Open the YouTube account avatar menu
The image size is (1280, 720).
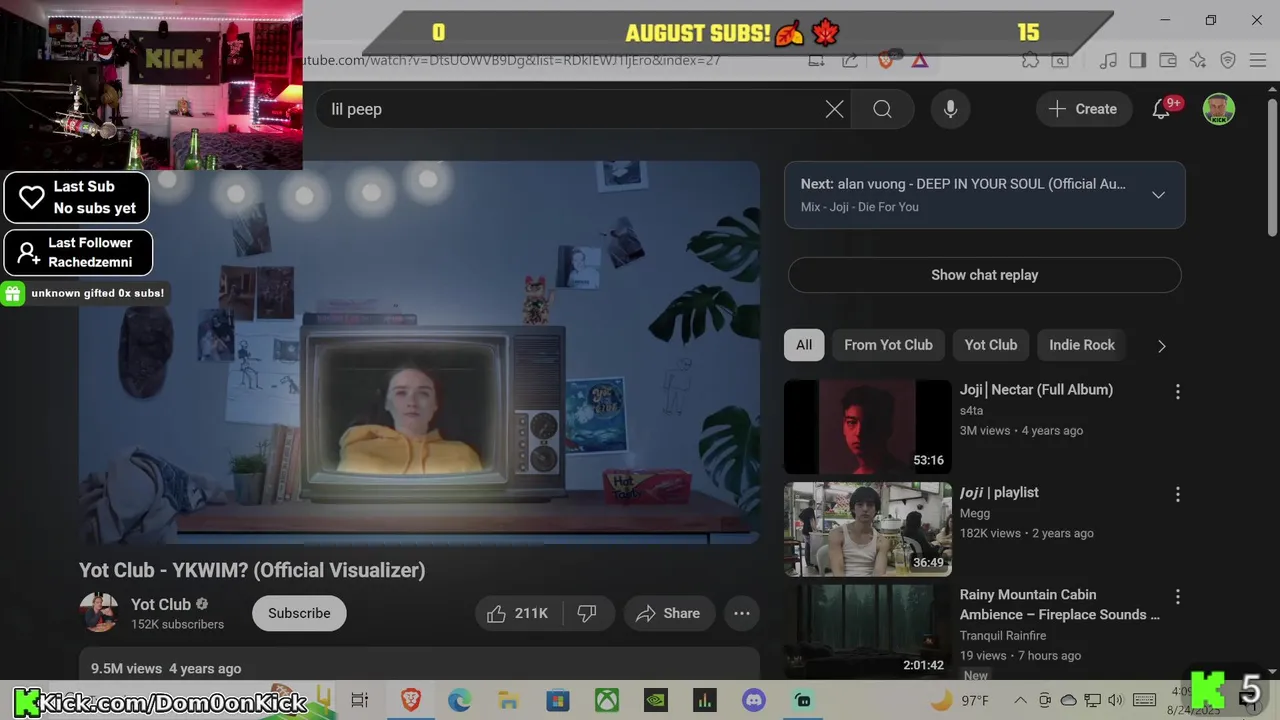point(1218,109)
